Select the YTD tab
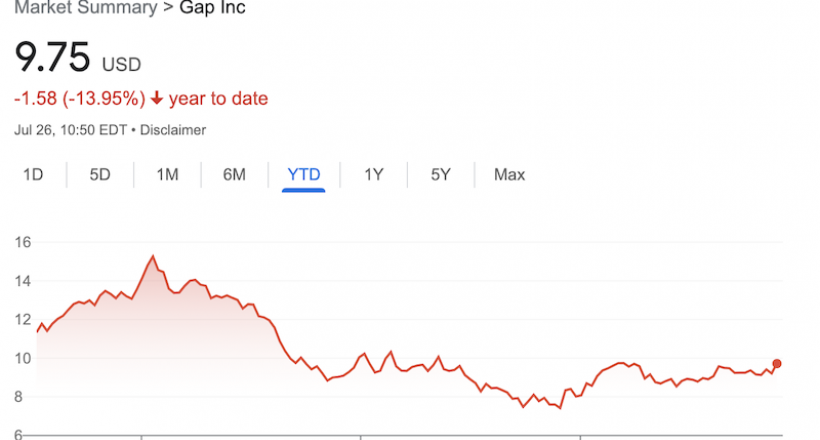820x440 pixels. 304,174
